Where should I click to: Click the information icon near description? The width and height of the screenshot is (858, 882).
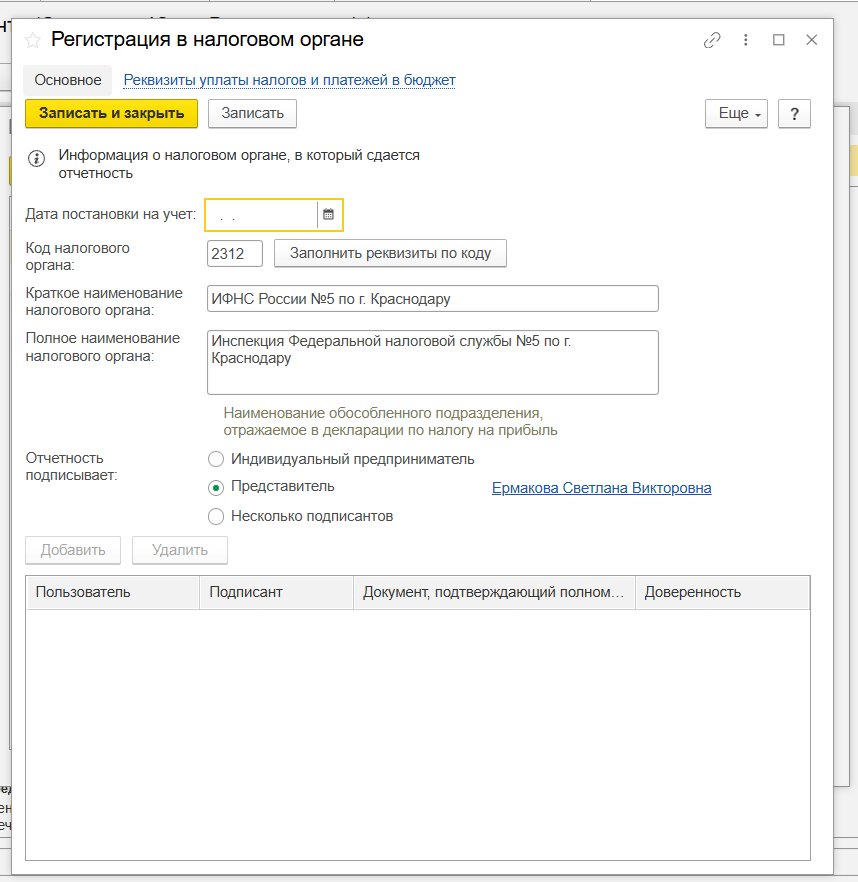pyautogui.click(x=37, y=159)
